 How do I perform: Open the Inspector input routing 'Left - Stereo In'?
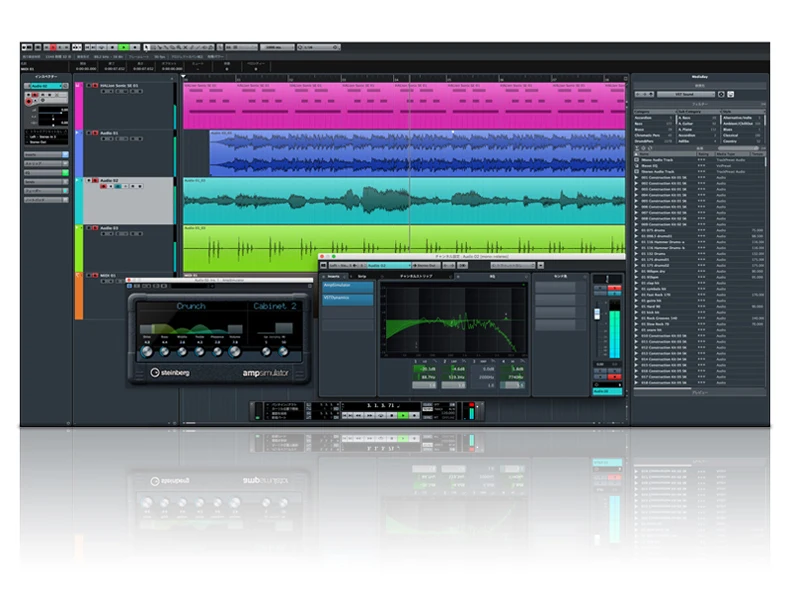(x=45, y=137)
